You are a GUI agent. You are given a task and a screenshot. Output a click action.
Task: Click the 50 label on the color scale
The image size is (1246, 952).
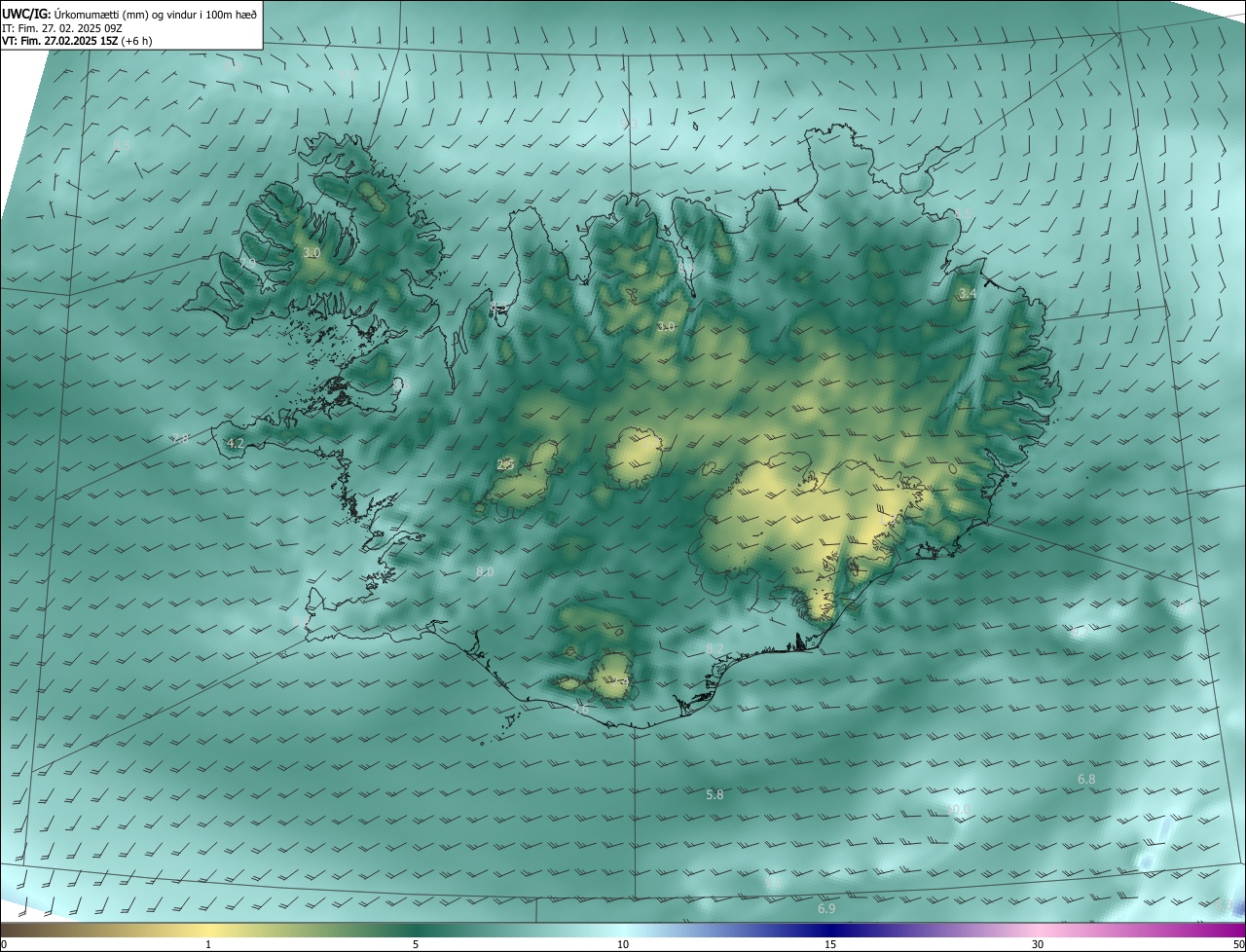click(x=1238, y=944)
